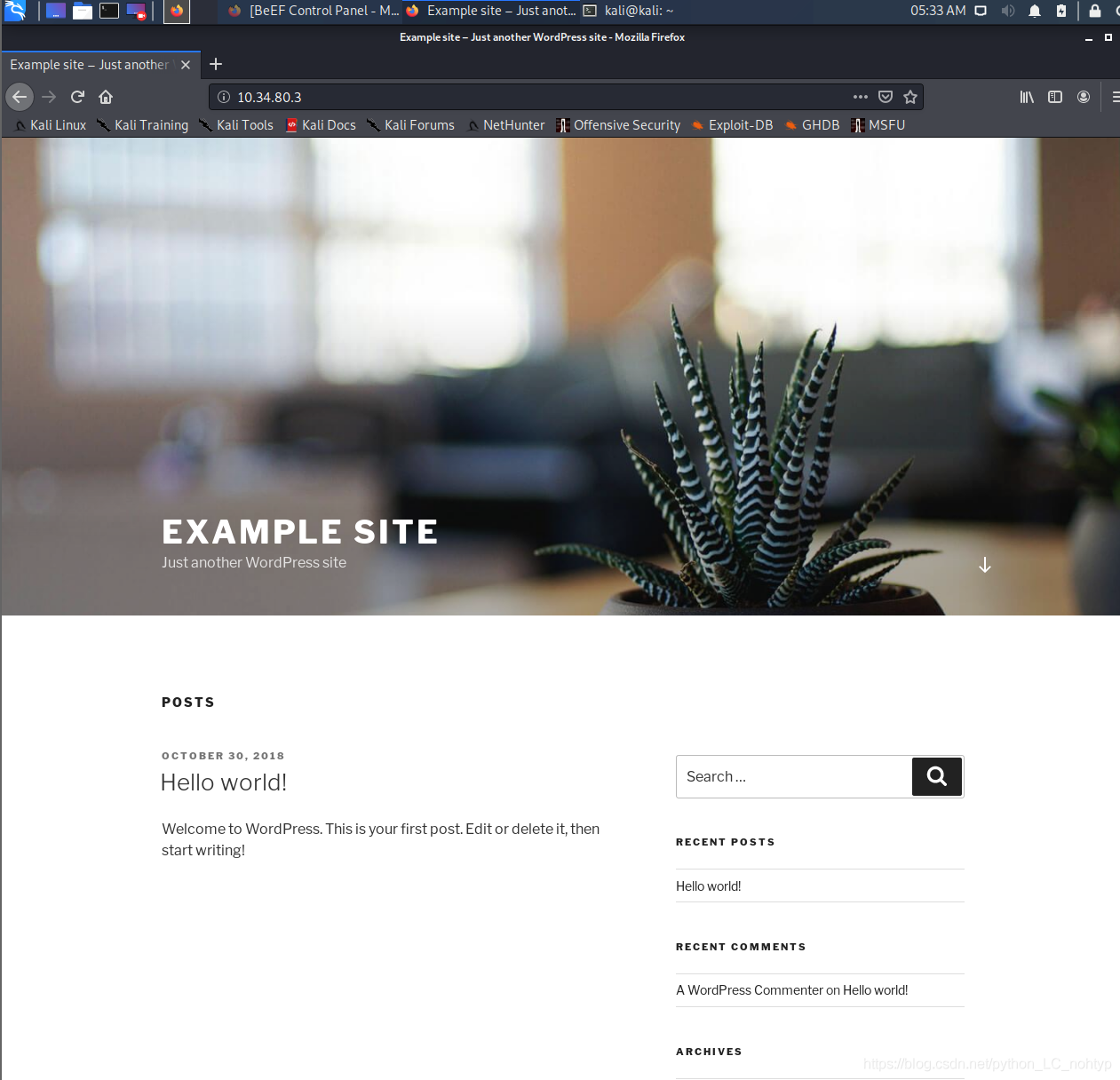Click the screen recorder launcher icon
The width and height of the screenshot is (1120, 1080).
coord(136,11)
